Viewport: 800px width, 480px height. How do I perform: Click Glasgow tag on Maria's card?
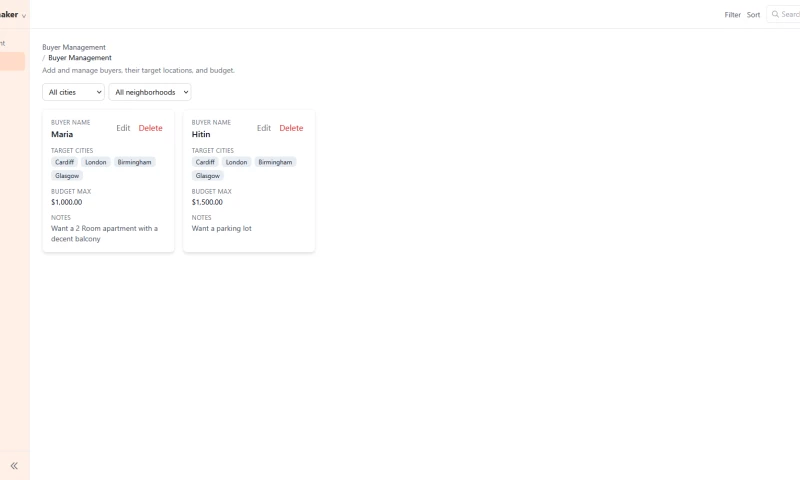67,175
